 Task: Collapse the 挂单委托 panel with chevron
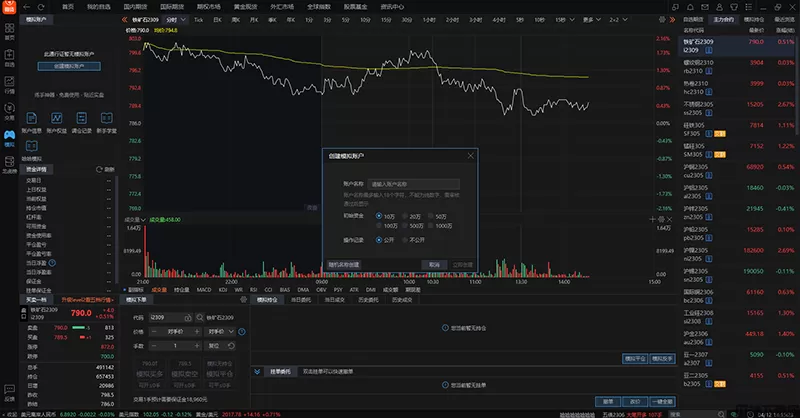click(x=258, y=371)
